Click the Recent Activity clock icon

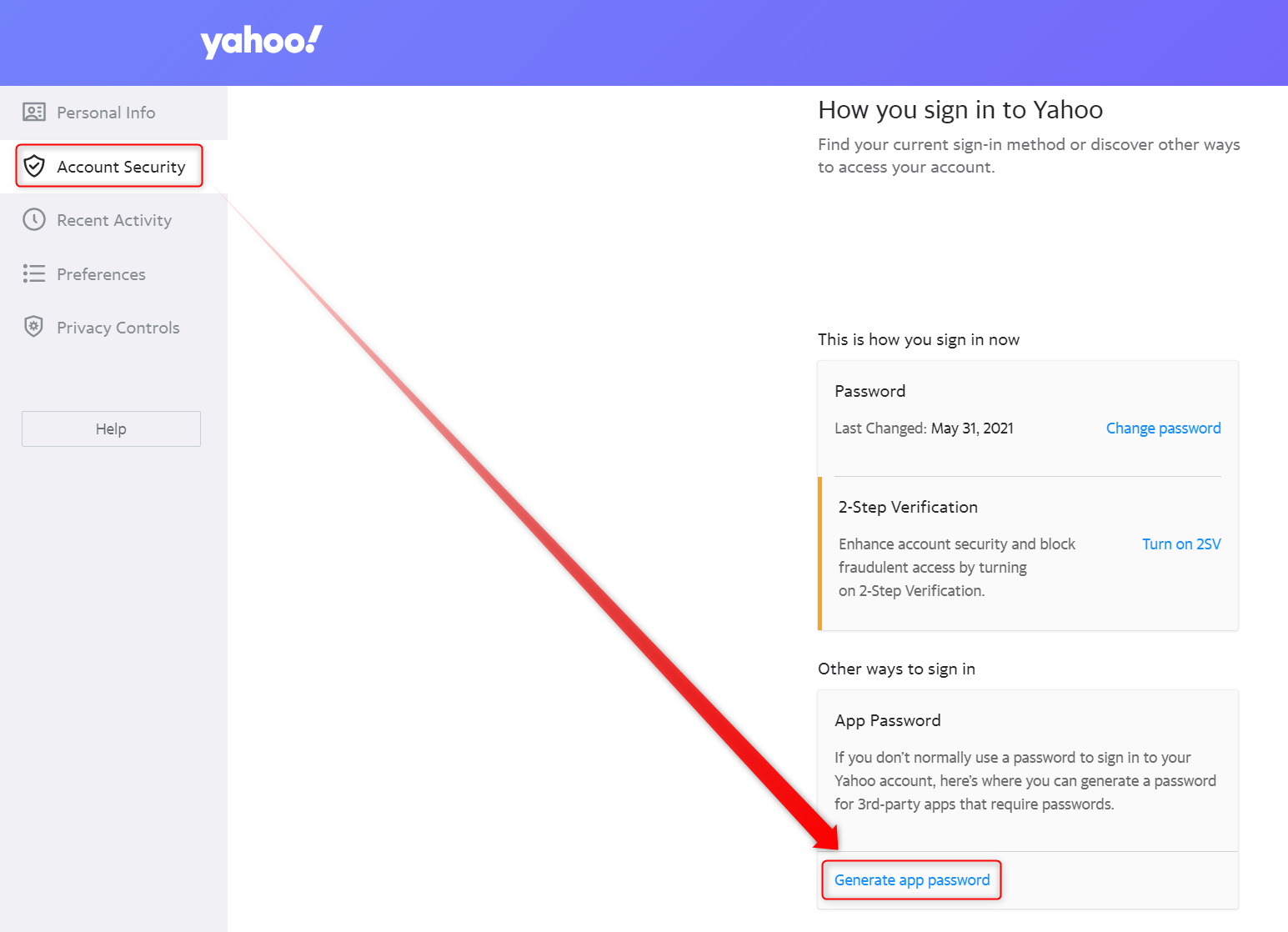click(34, 219)
